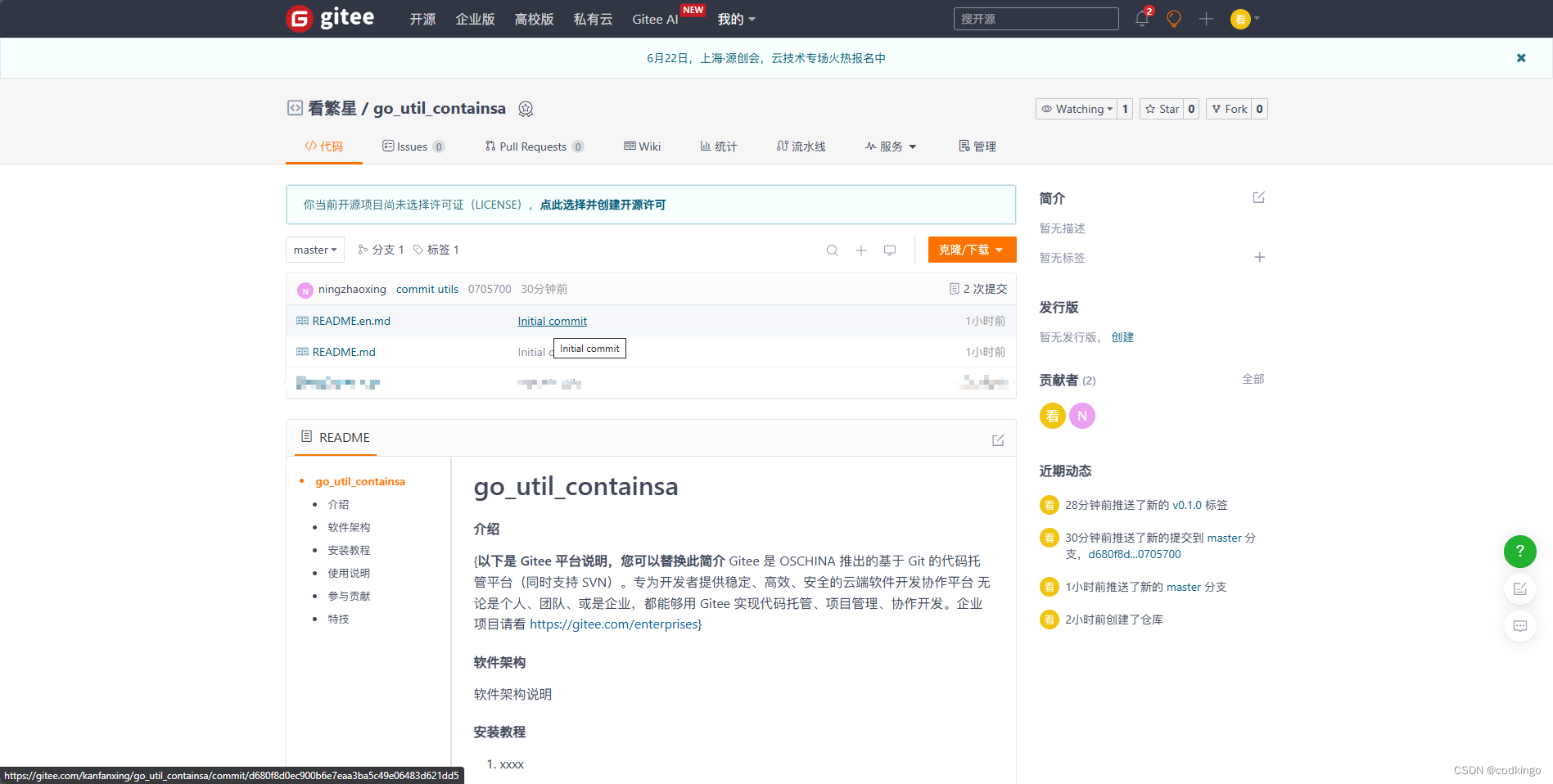Click Initial commit link for README.en.md
Screen dimensions: 1553x784
tap(553, 321)
